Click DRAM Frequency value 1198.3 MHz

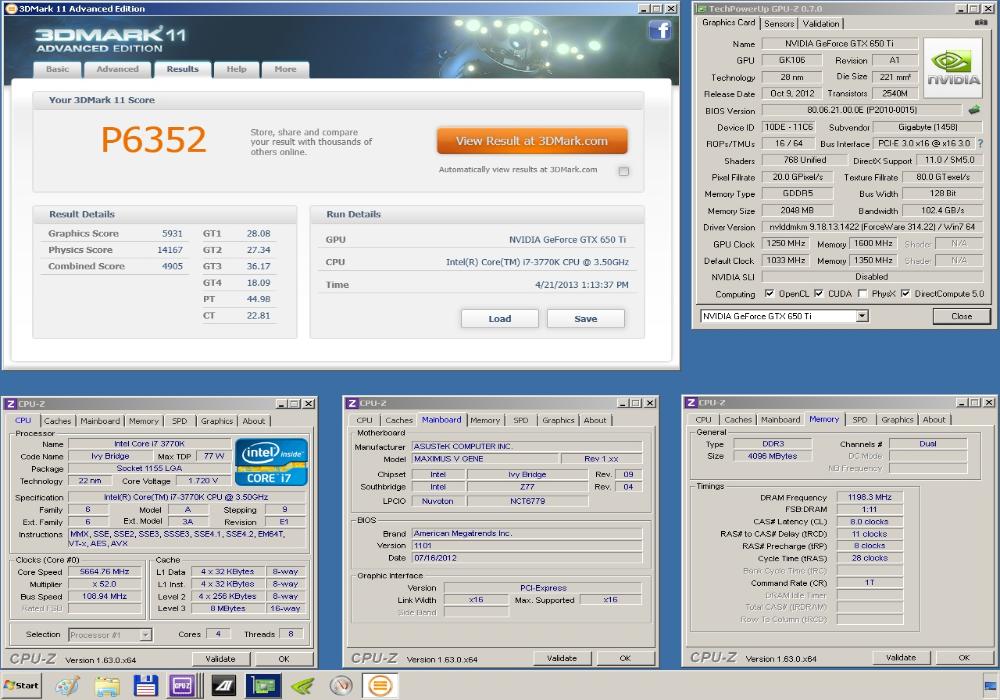(x=869, y=497)
